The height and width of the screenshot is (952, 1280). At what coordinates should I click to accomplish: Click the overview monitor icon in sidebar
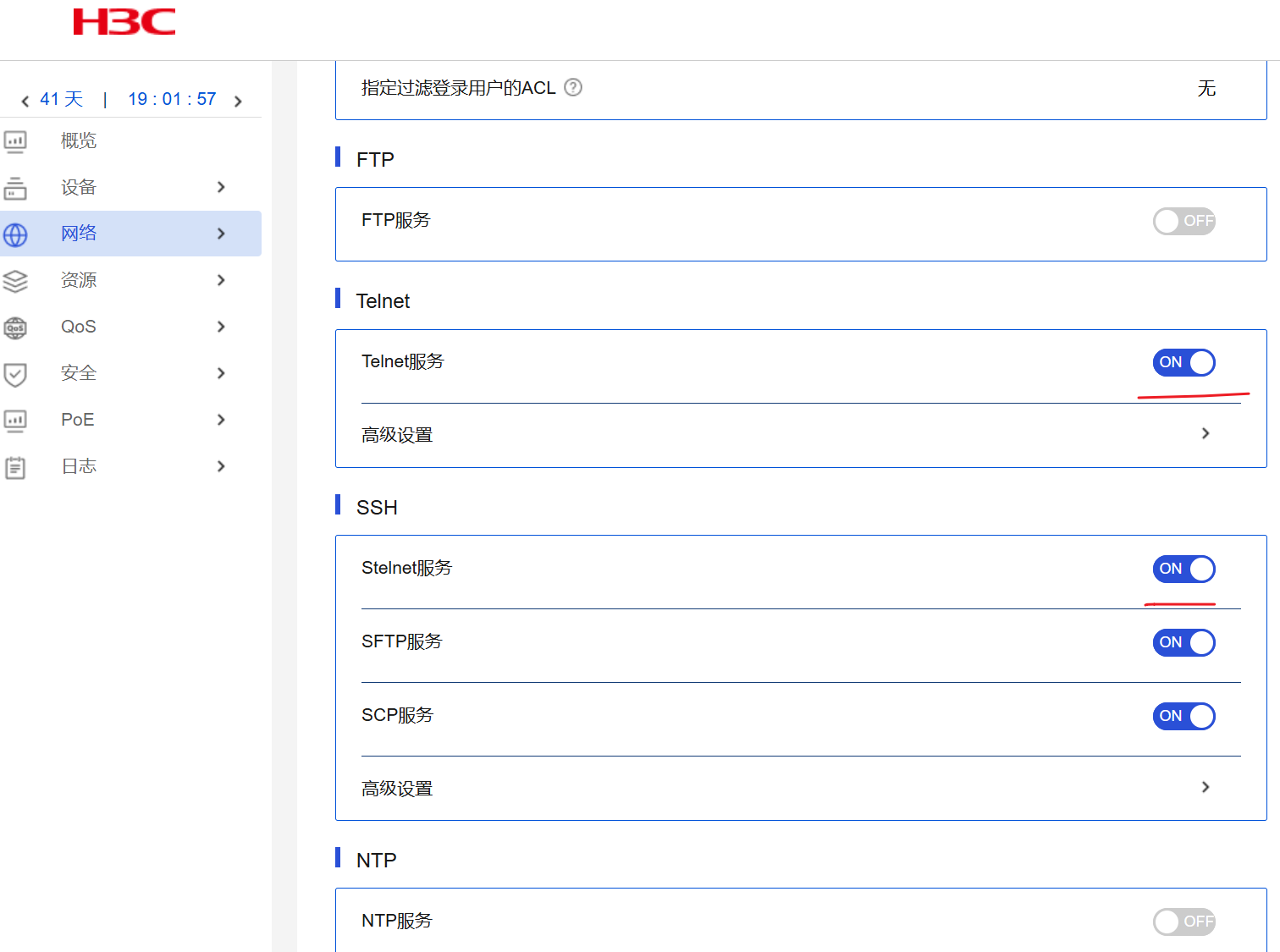pyautogui.click(x=15, y=141)
